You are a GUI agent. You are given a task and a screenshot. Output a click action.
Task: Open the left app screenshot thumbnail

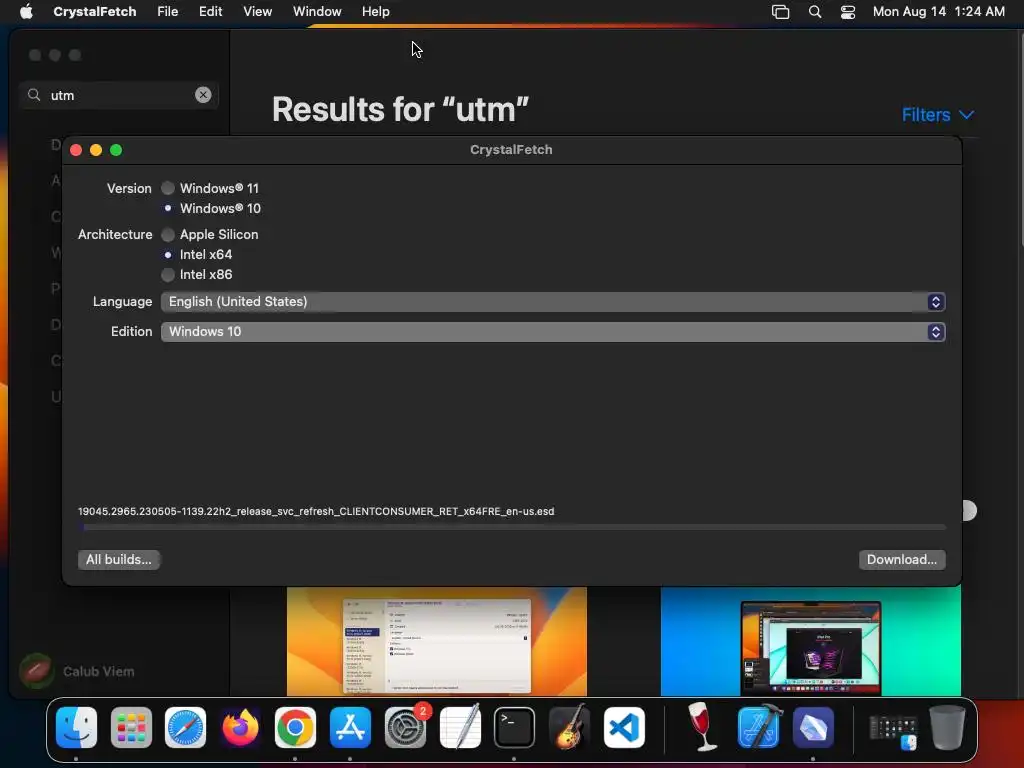coord(437,641)
